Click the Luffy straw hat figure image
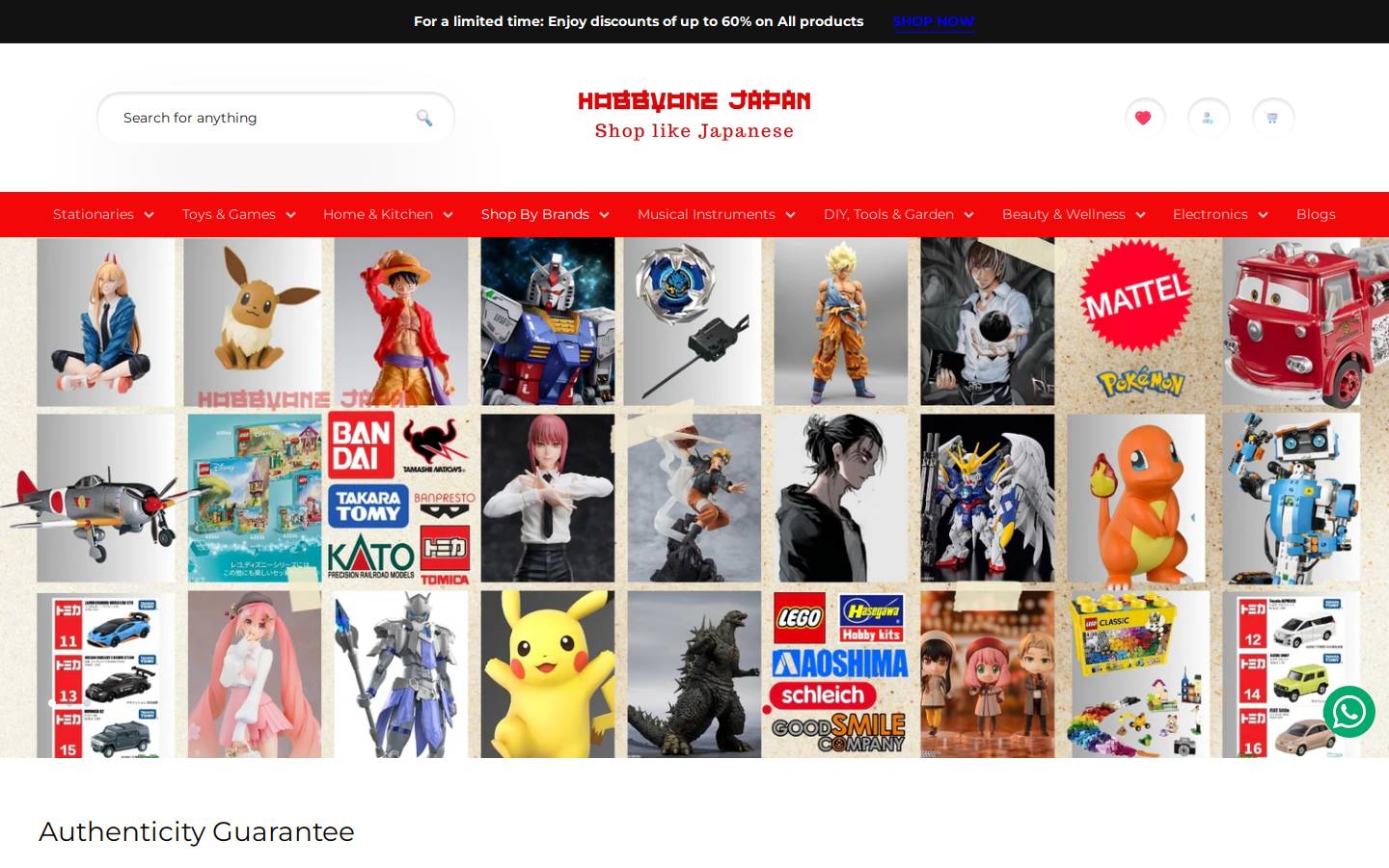 click(401, 321)
